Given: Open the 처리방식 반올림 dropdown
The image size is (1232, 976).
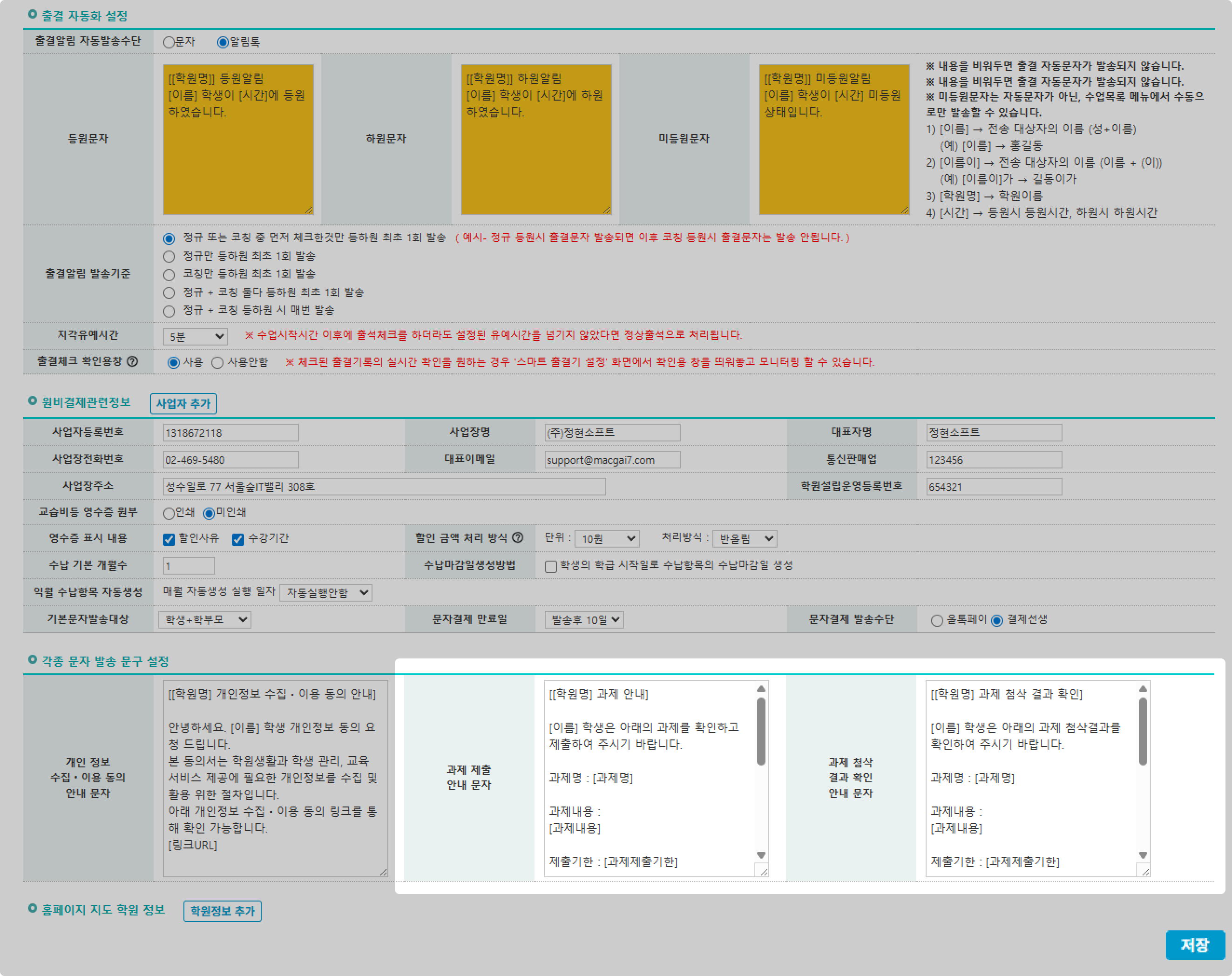Looking at the screenshot, I should pyautogui.click(x=745, y=538).
